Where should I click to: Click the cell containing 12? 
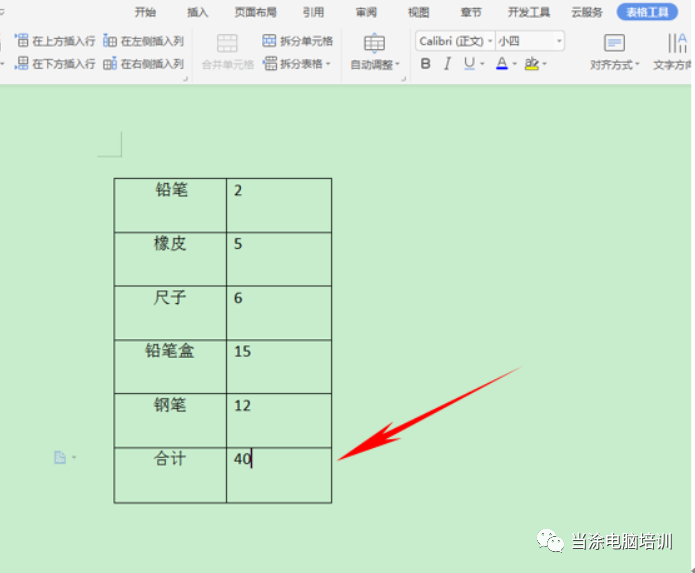click(x=279, y=420)
